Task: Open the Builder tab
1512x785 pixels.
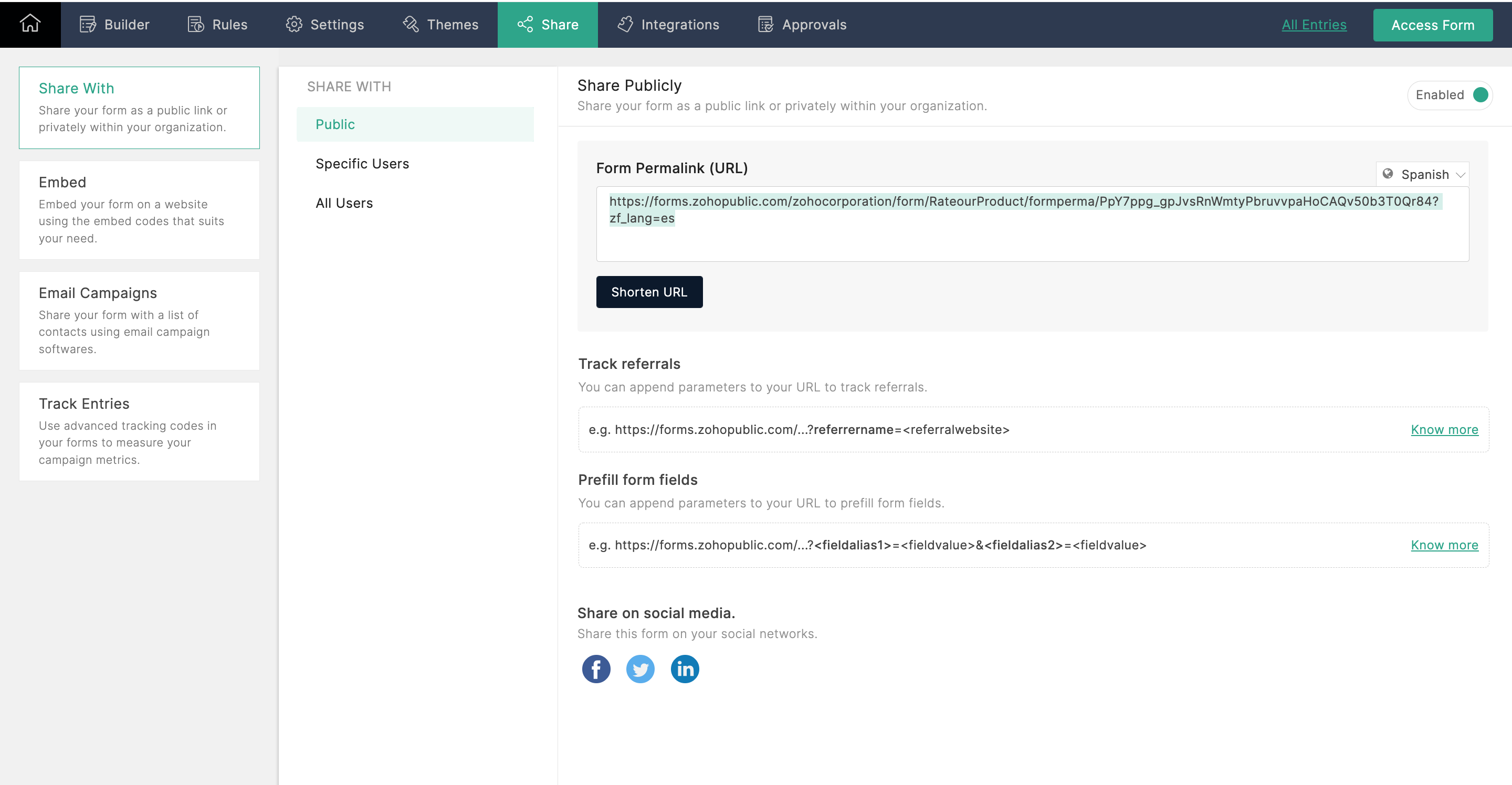Action: 114,25
